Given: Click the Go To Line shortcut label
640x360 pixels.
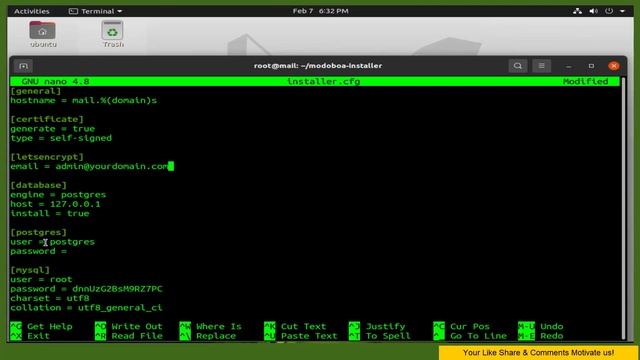Looking at the screenshot, I should [478, 336].
